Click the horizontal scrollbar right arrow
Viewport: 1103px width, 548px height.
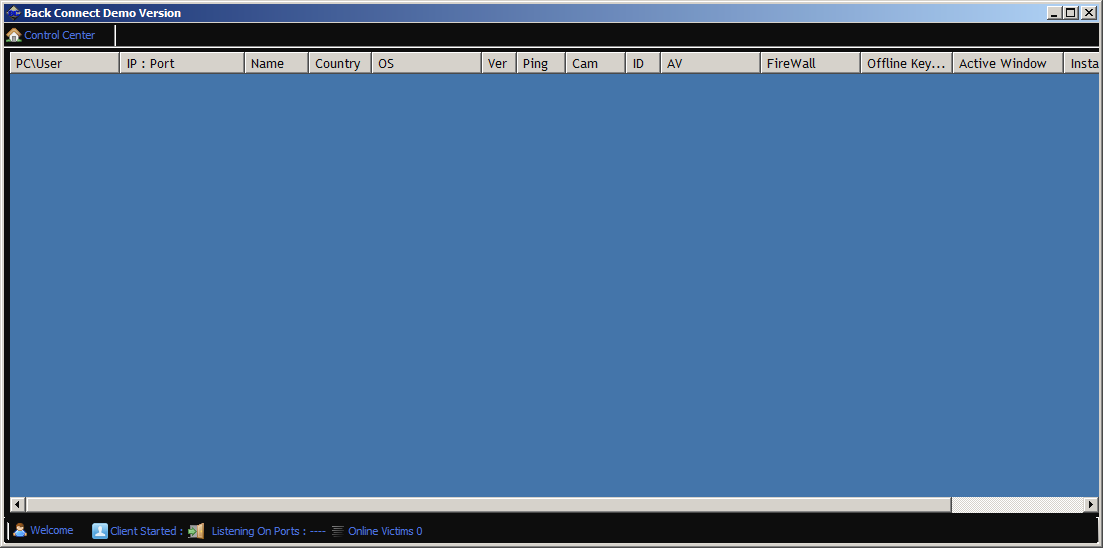[1090, 505]
